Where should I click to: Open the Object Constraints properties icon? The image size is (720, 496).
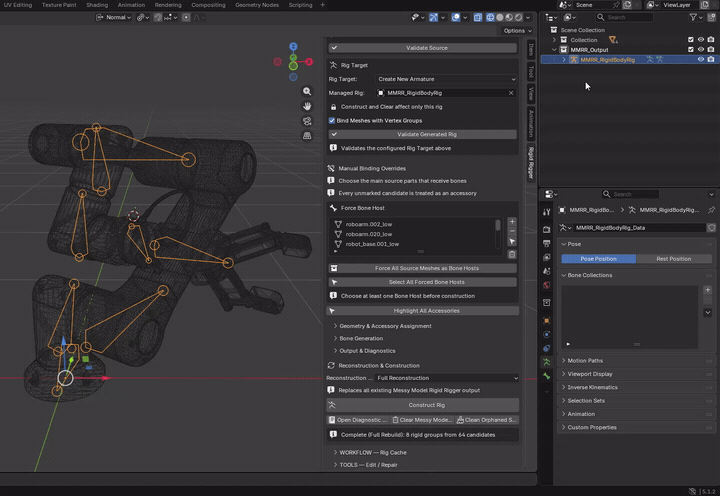546,348
